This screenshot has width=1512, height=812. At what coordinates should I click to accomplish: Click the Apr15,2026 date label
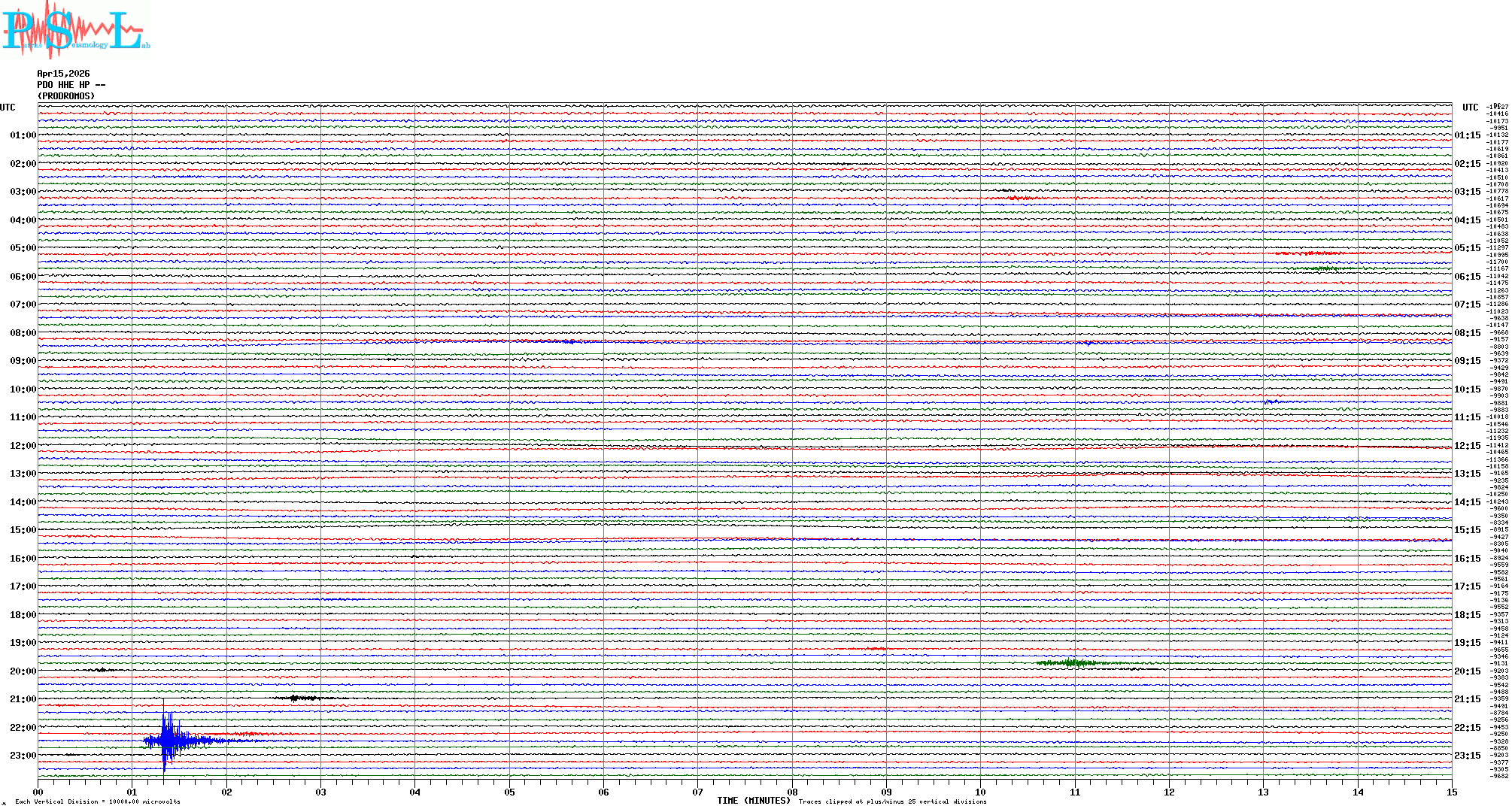point(63,74)
